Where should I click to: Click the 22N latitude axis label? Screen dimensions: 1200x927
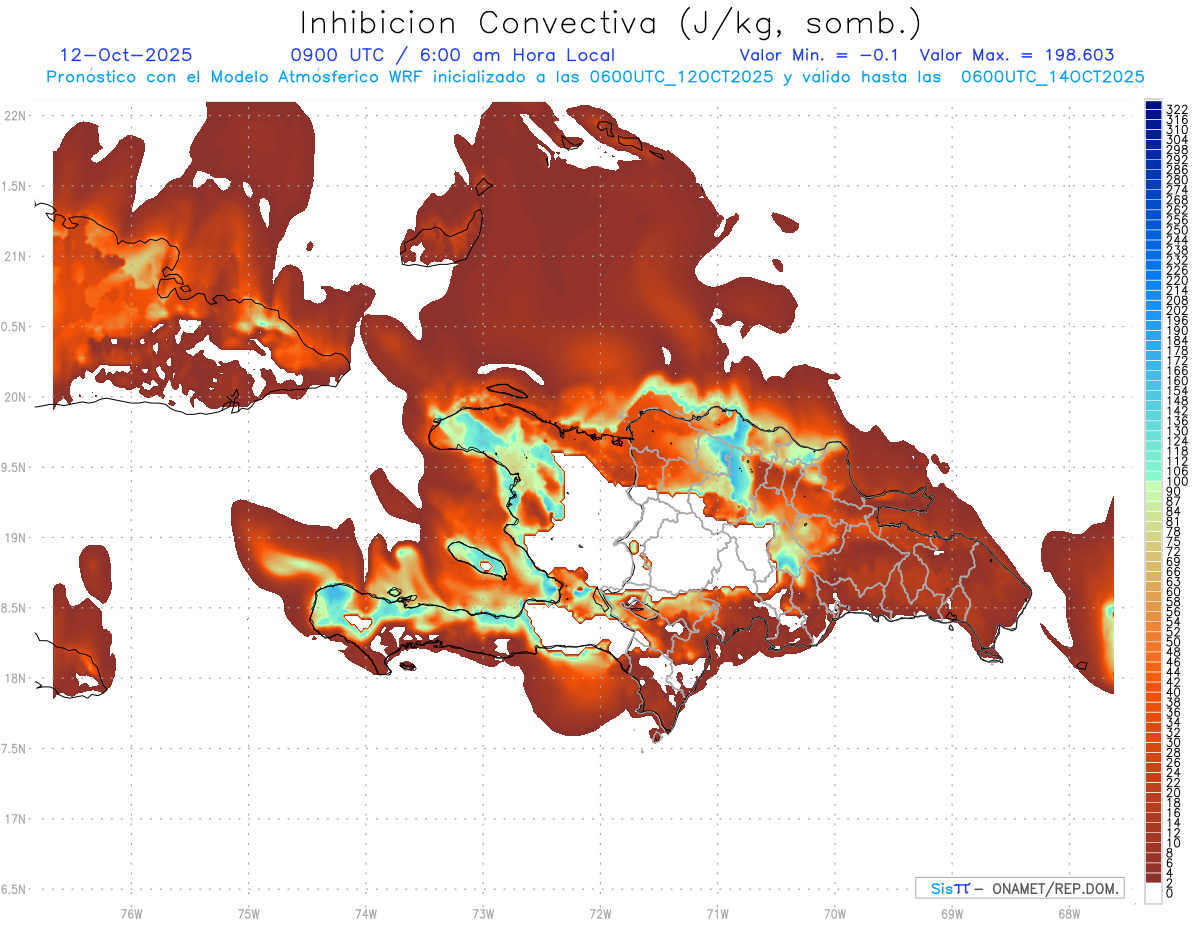point(14,115)
